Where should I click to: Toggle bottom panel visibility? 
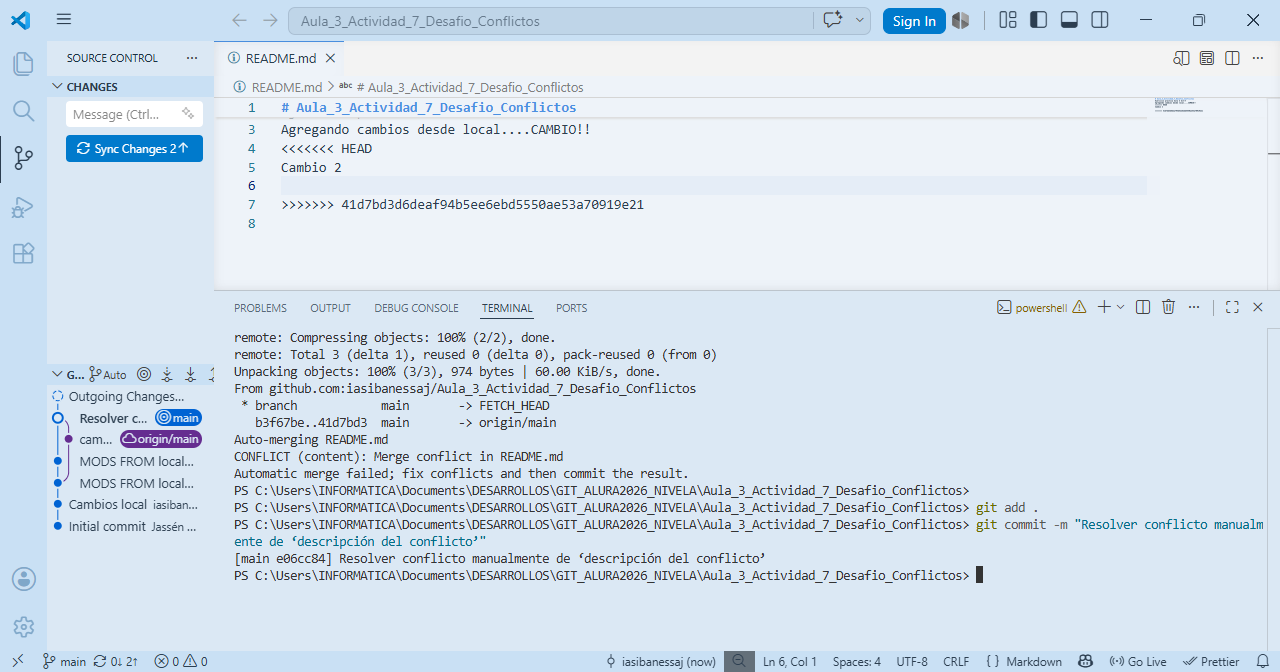pos(1069,20)
